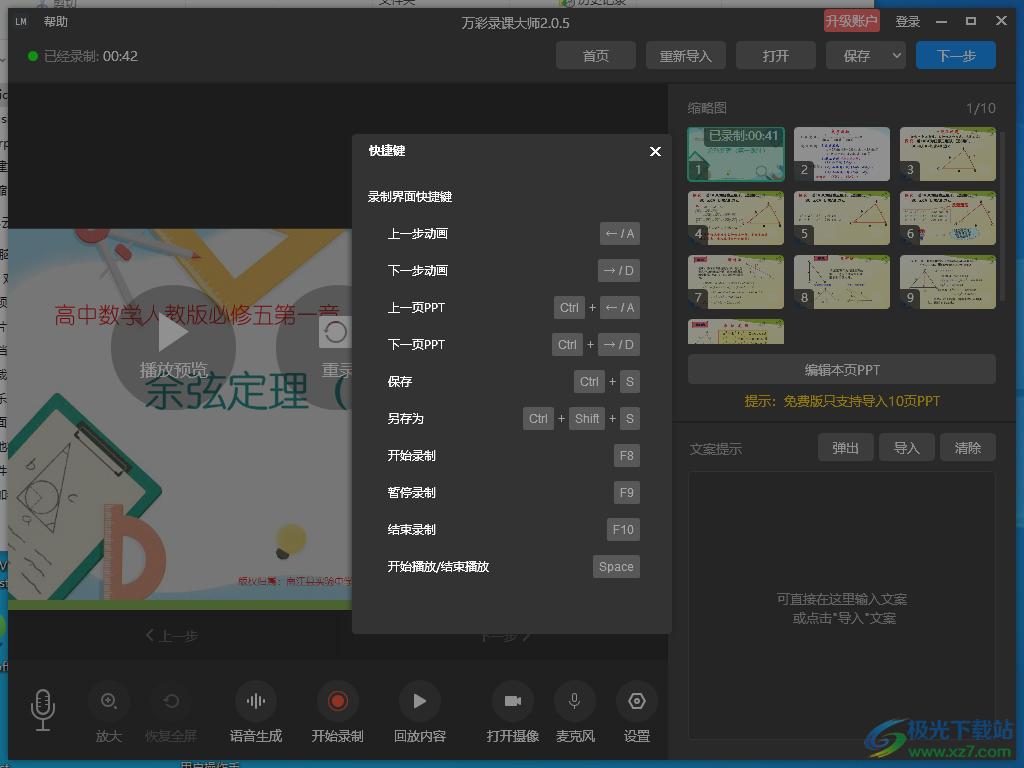Expand the 保存 dropdown arrow
This screenshot has height=768, width=1024.
click(896, 56)
